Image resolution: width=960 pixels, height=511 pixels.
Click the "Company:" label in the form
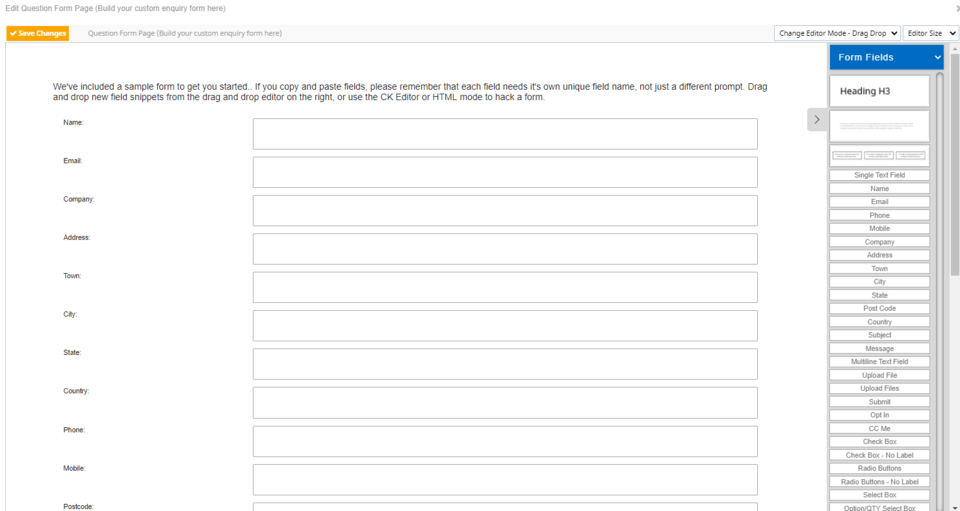coord(78,200)
